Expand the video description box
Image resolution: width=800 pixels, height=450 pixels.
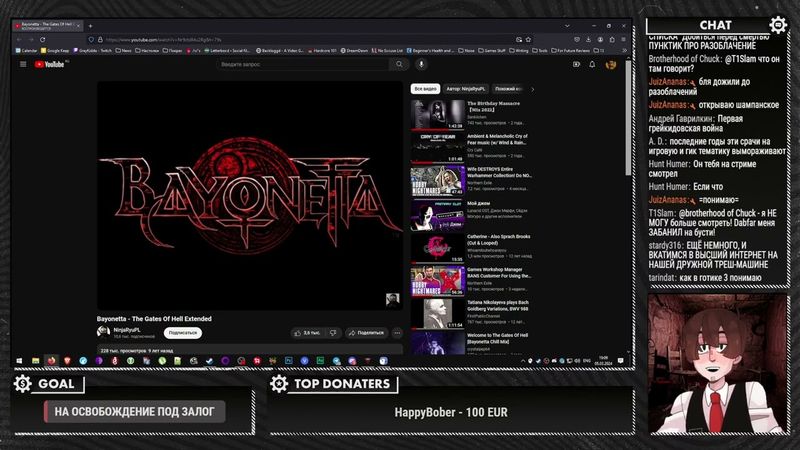[x=250, y=351]
